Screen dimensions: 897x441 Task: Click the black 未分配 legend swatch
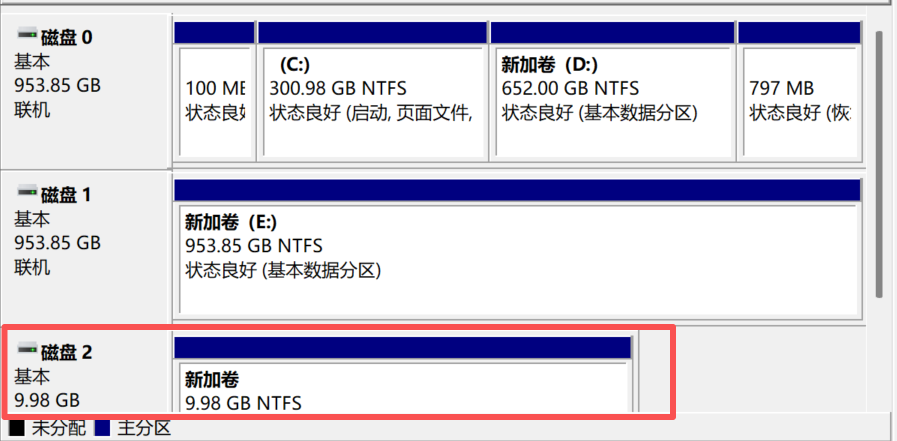[16, 430]
